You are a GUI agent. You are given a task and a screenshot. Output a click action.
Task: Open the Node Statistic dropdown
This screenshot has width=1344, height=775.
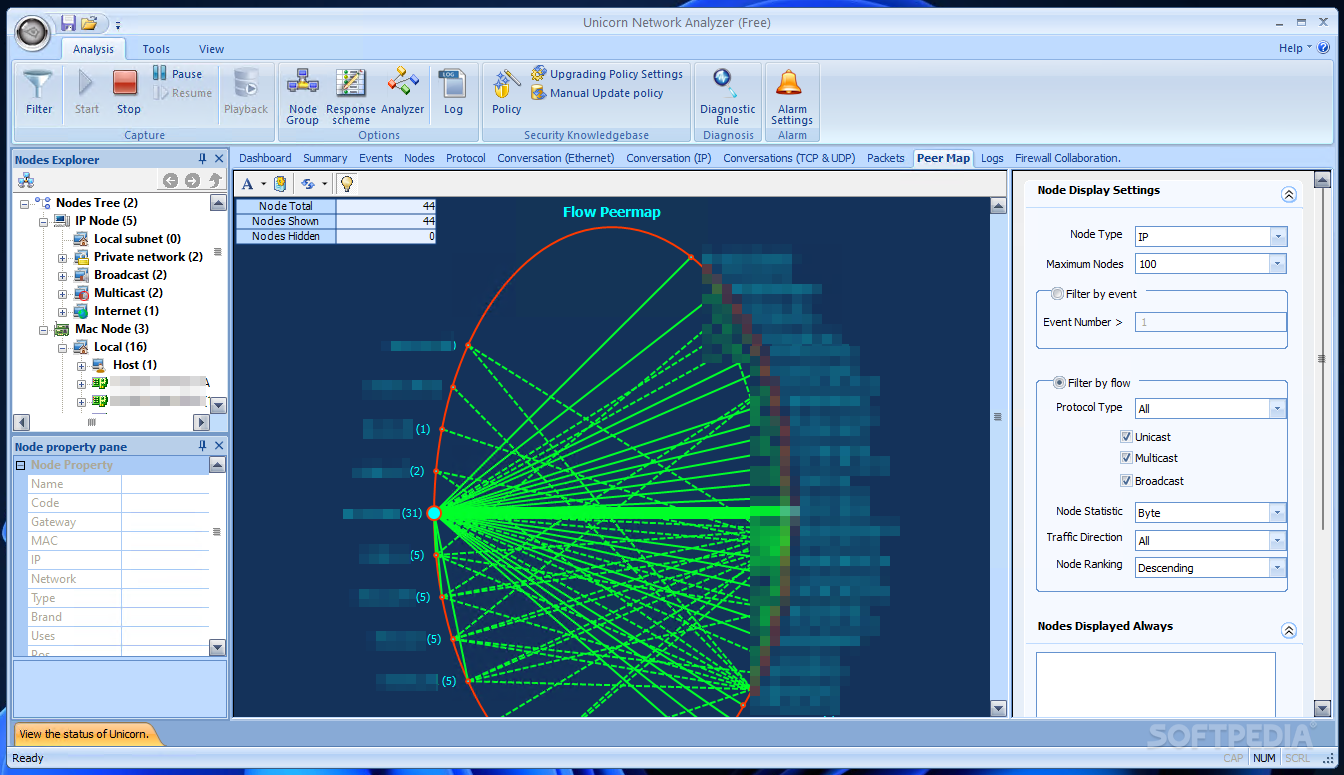(1277, 512)
